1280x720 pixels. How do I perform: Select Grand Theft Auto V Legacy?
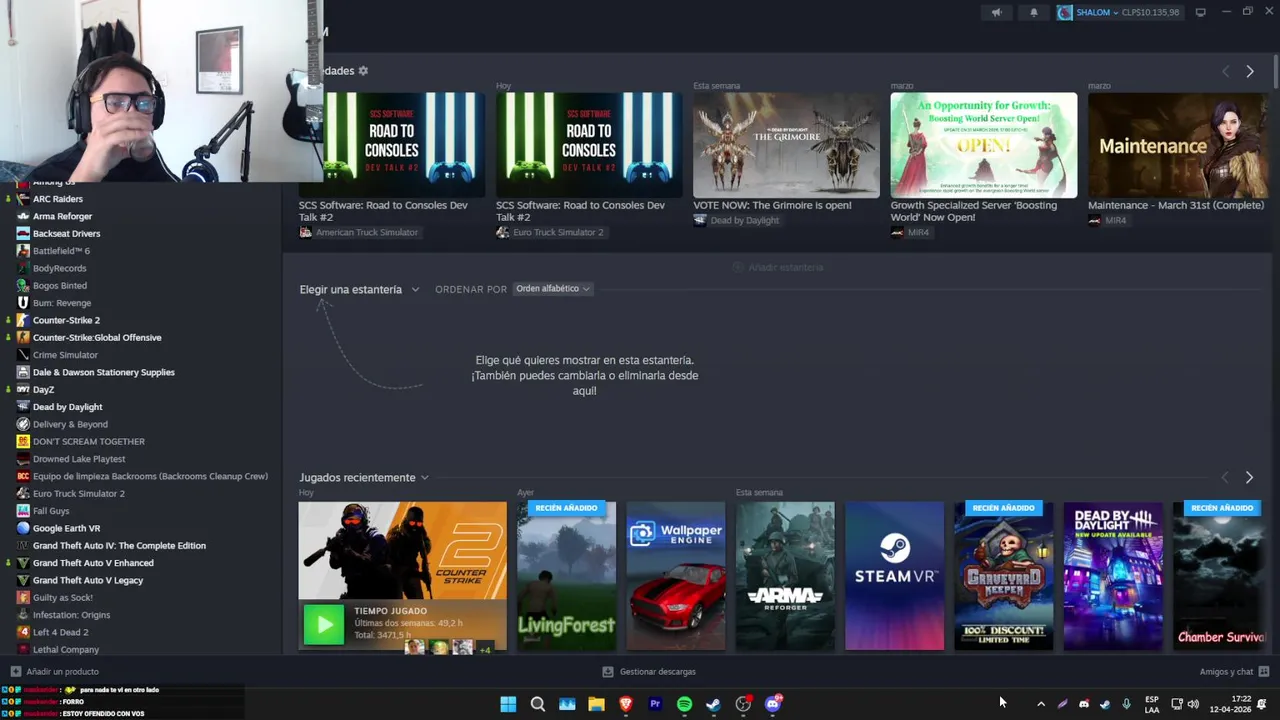point(88,580)
